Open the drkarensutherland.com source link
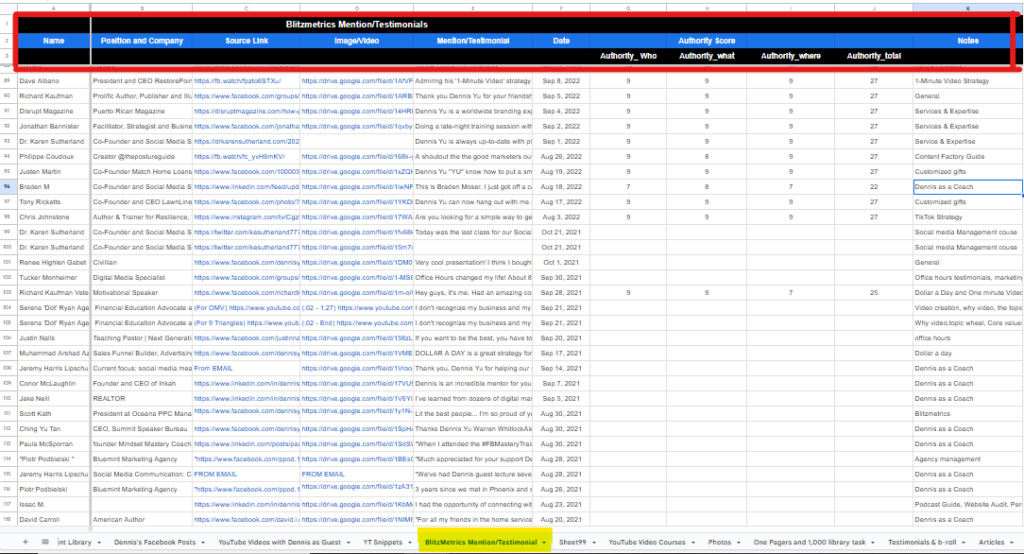1024x554 pixels. [247, 141]
